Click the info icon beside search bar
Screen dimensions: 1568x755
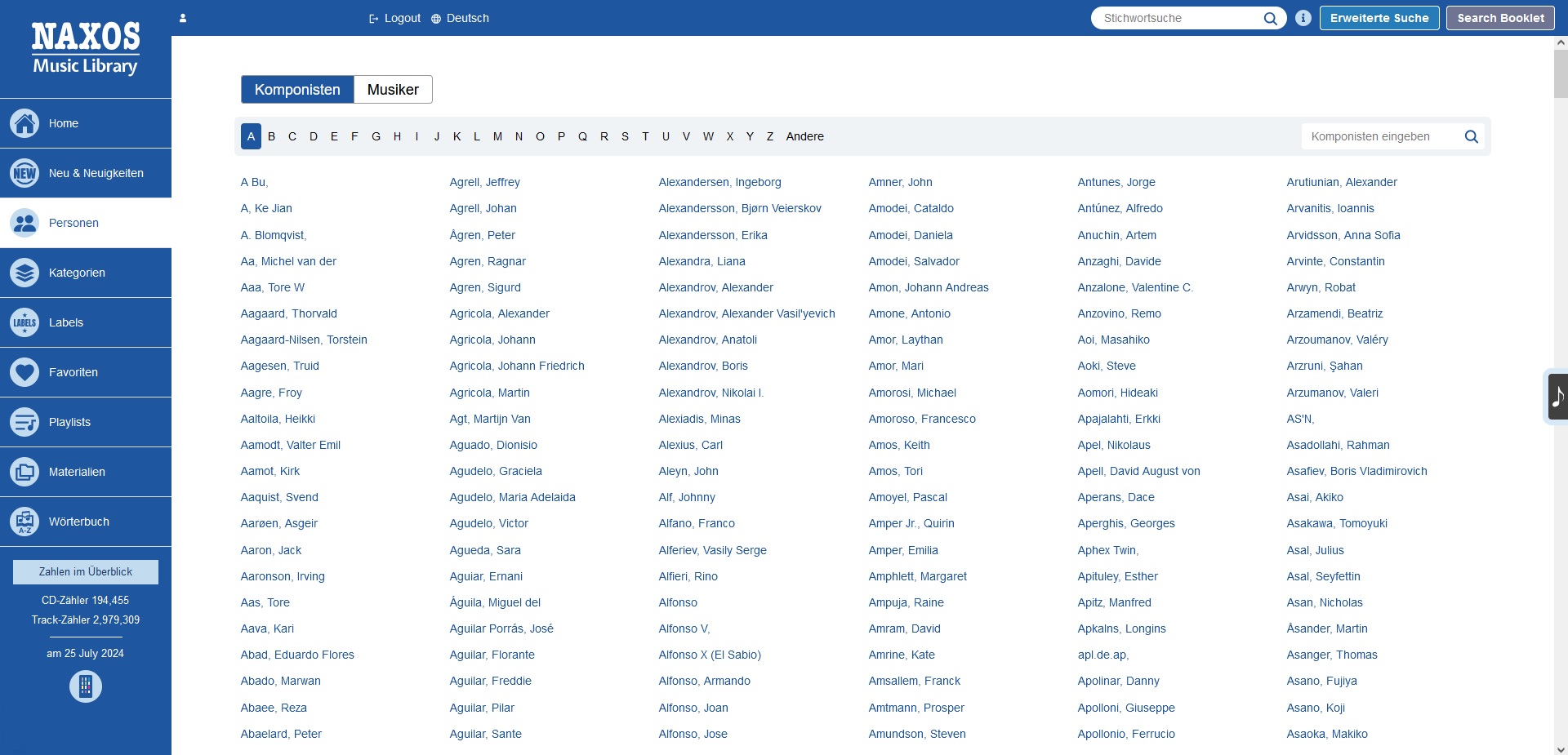(x=1303, y=18)
